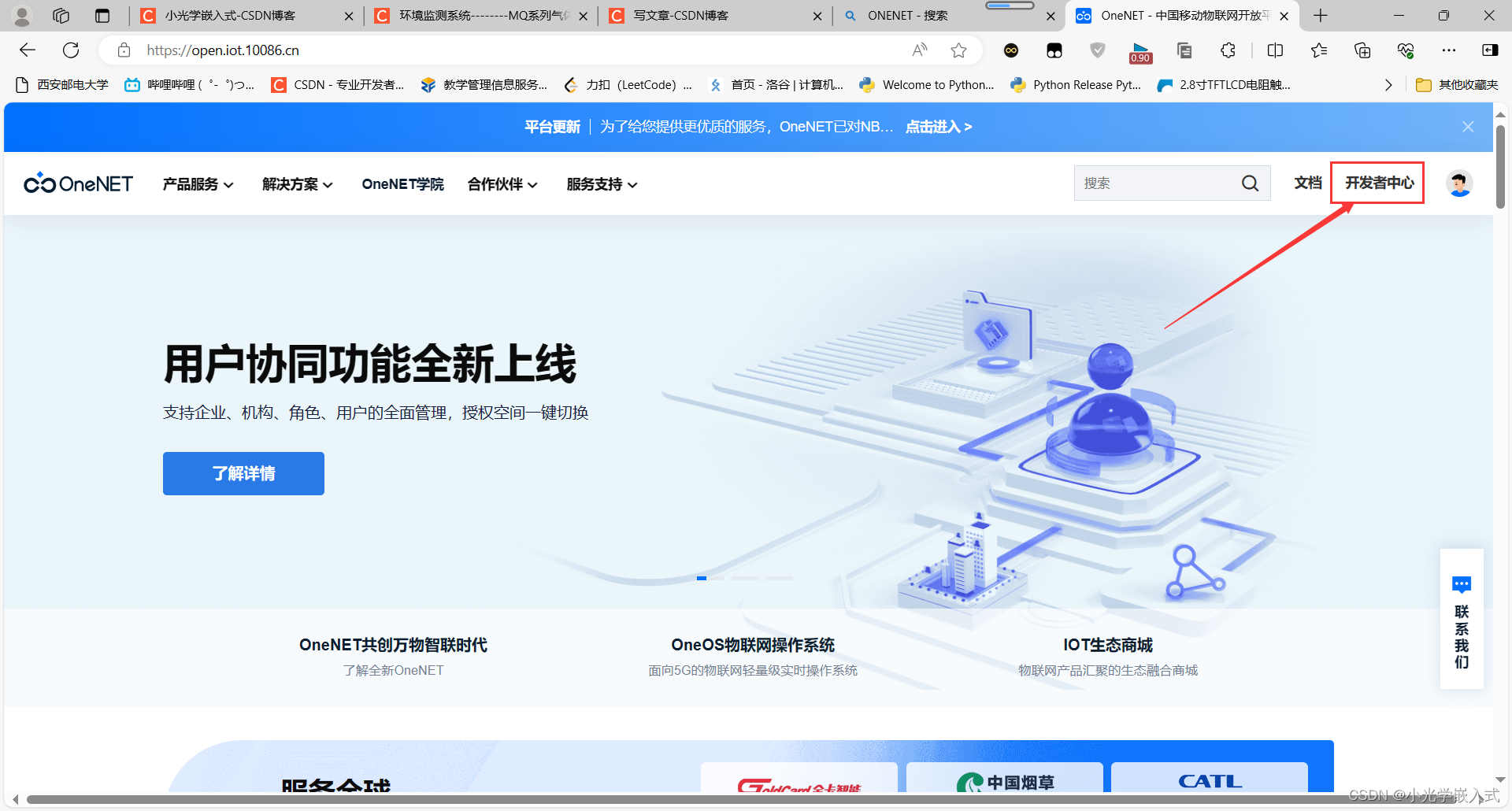1512x811 pixels.
Task: View site information lock icon
Action: tap(124, 50)
